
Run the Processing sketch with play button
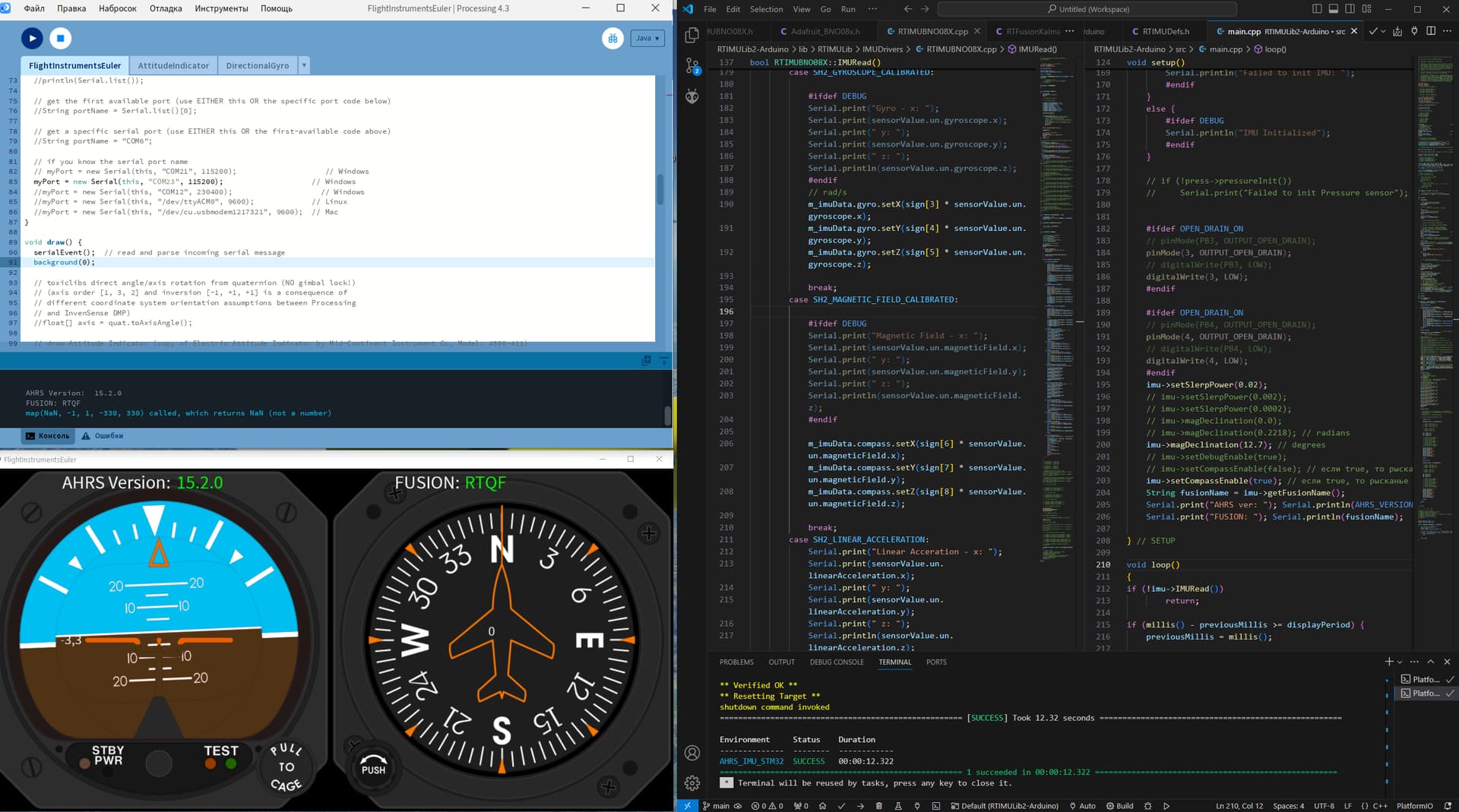[x=32, y=38]
